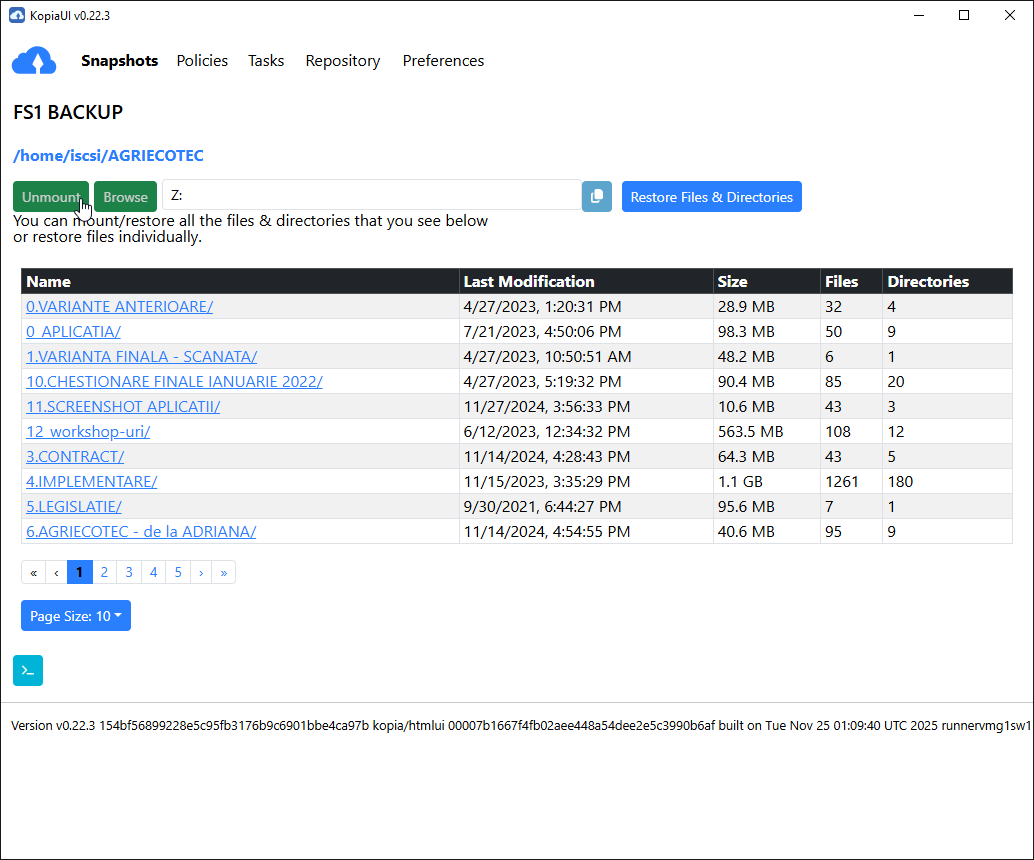Open the Policies tab
This screenshot has width=1034, height=860.
(202, 61)
